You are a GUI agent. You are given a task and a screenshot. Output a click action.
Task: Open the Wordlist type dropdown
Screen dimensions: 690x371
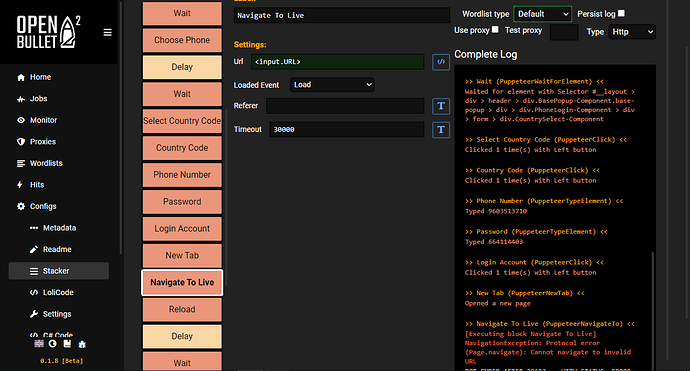tap(543, 14)
